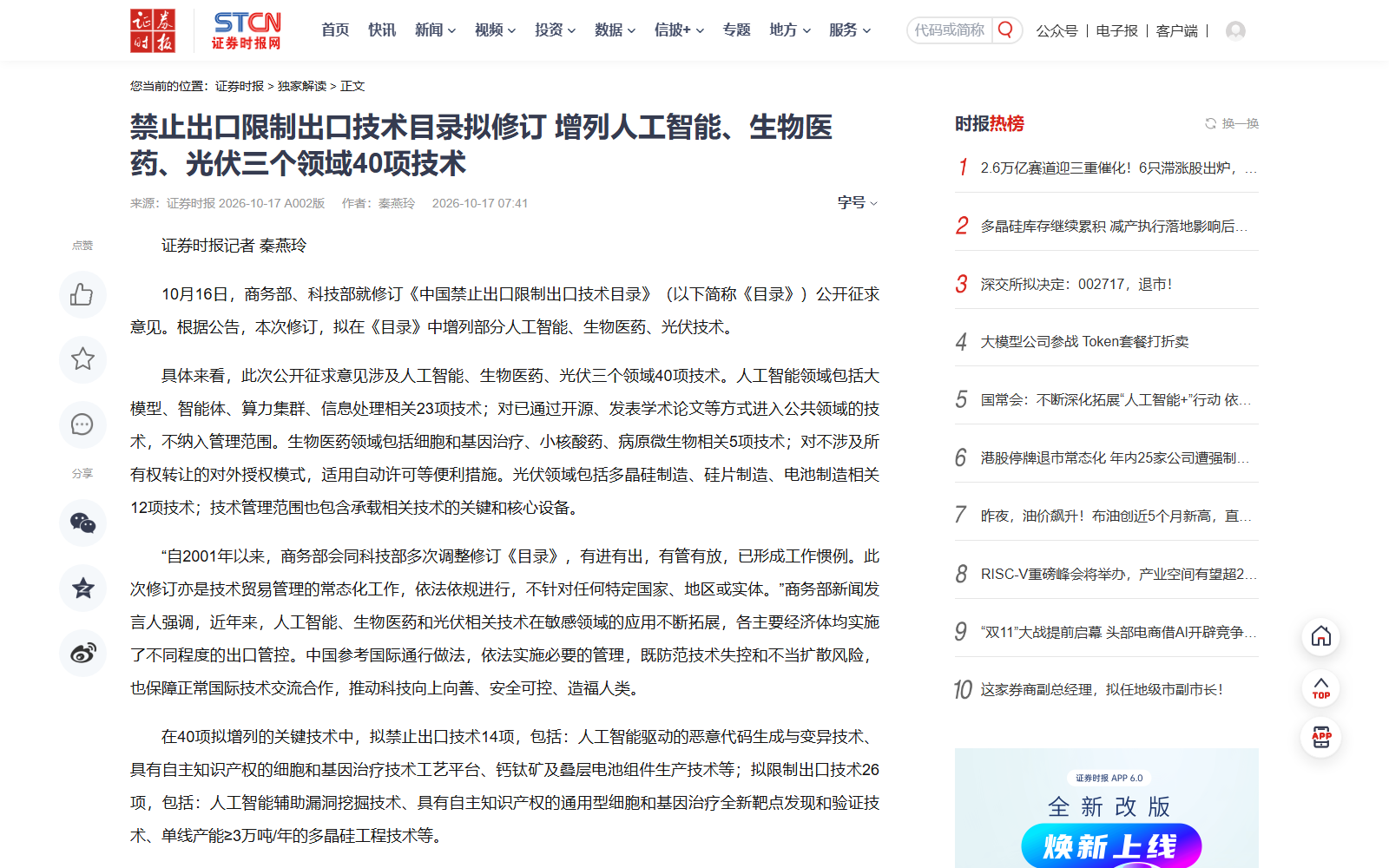Image resolution: width=1389 pixels, height=868 pixels.
Task: Go to 首页 in navigation
Action: click(x=335, y=30)
